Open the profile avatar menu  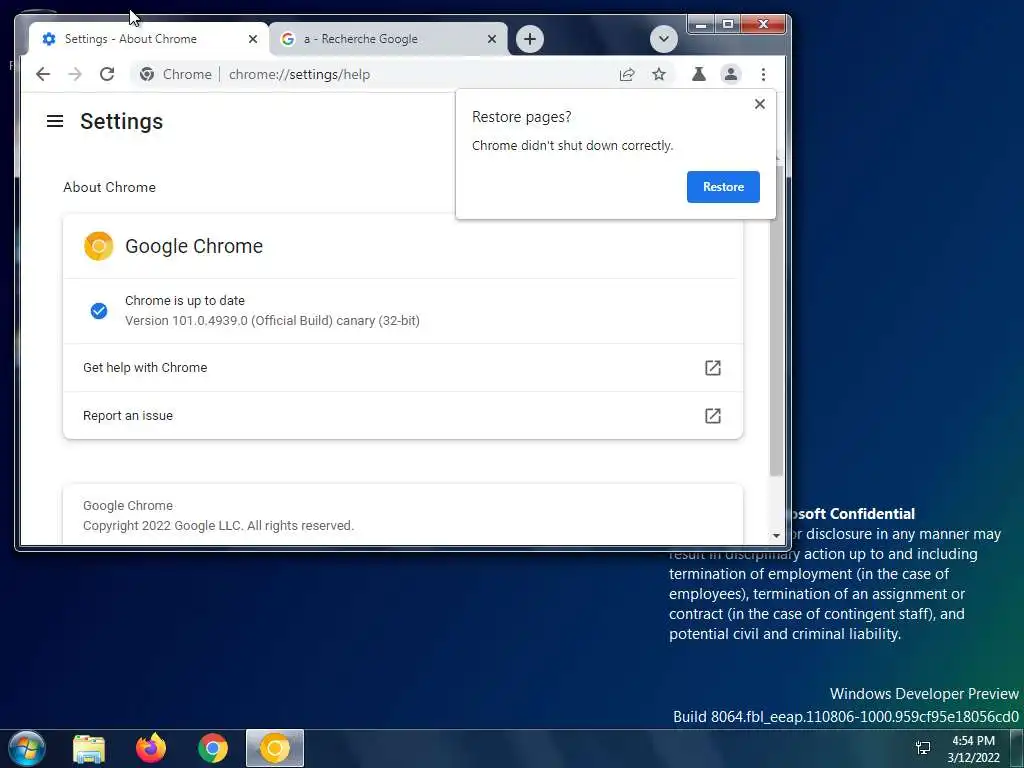731,74
